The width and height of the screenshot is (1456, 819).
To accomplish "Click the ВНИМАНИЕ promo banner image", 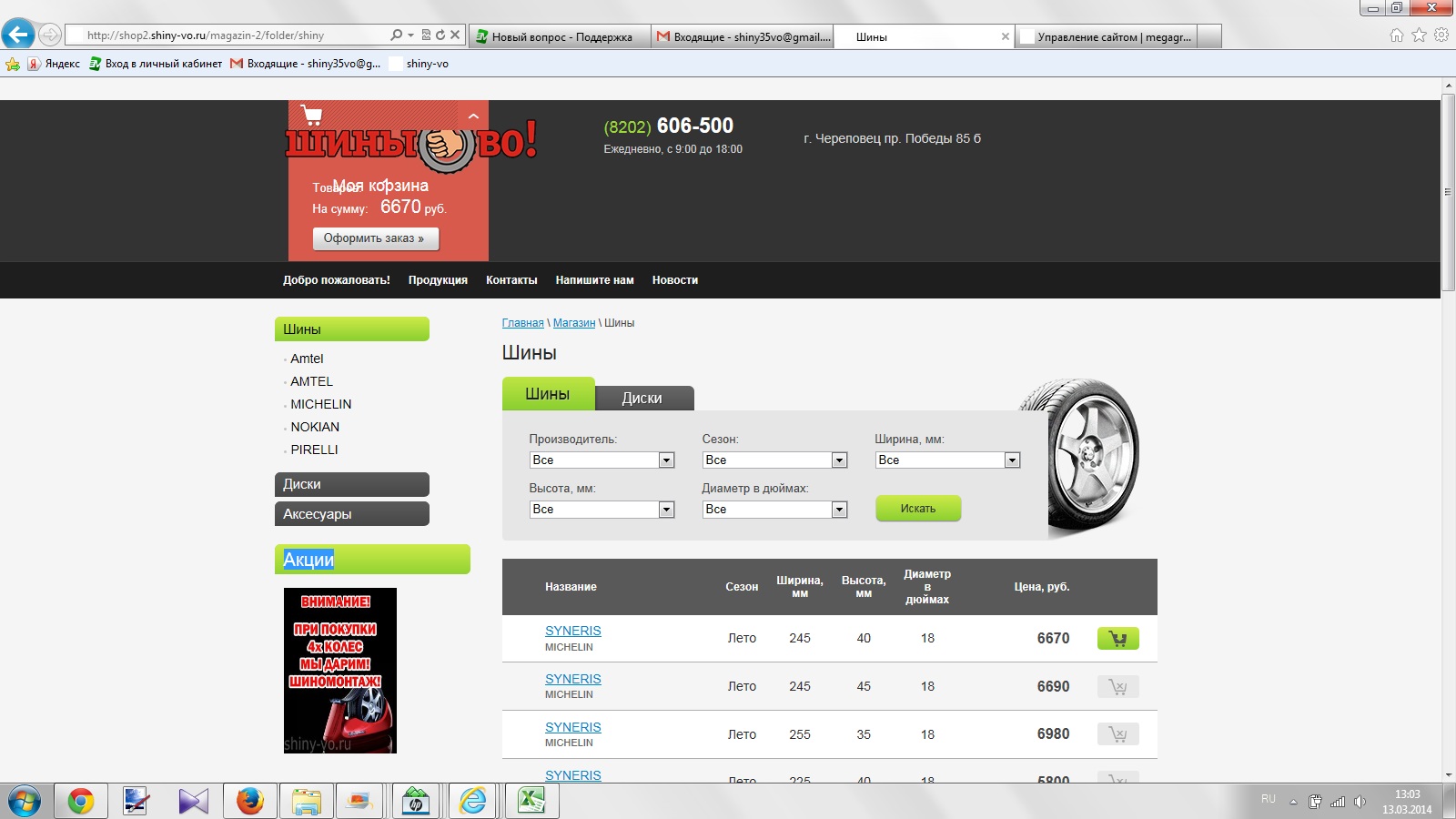I will [340, 671].
